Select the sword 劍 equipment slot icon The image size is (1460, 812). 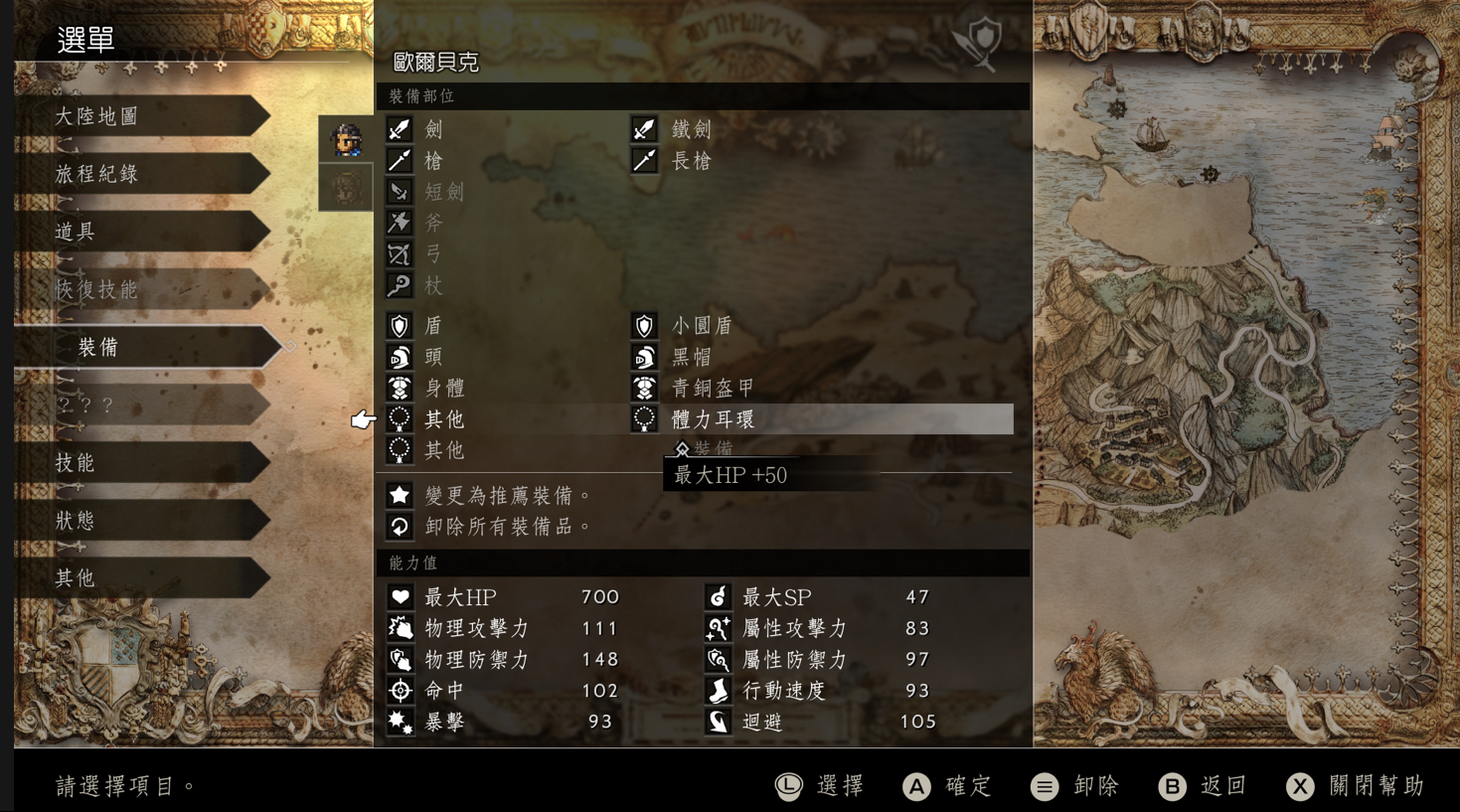point(400,129)
